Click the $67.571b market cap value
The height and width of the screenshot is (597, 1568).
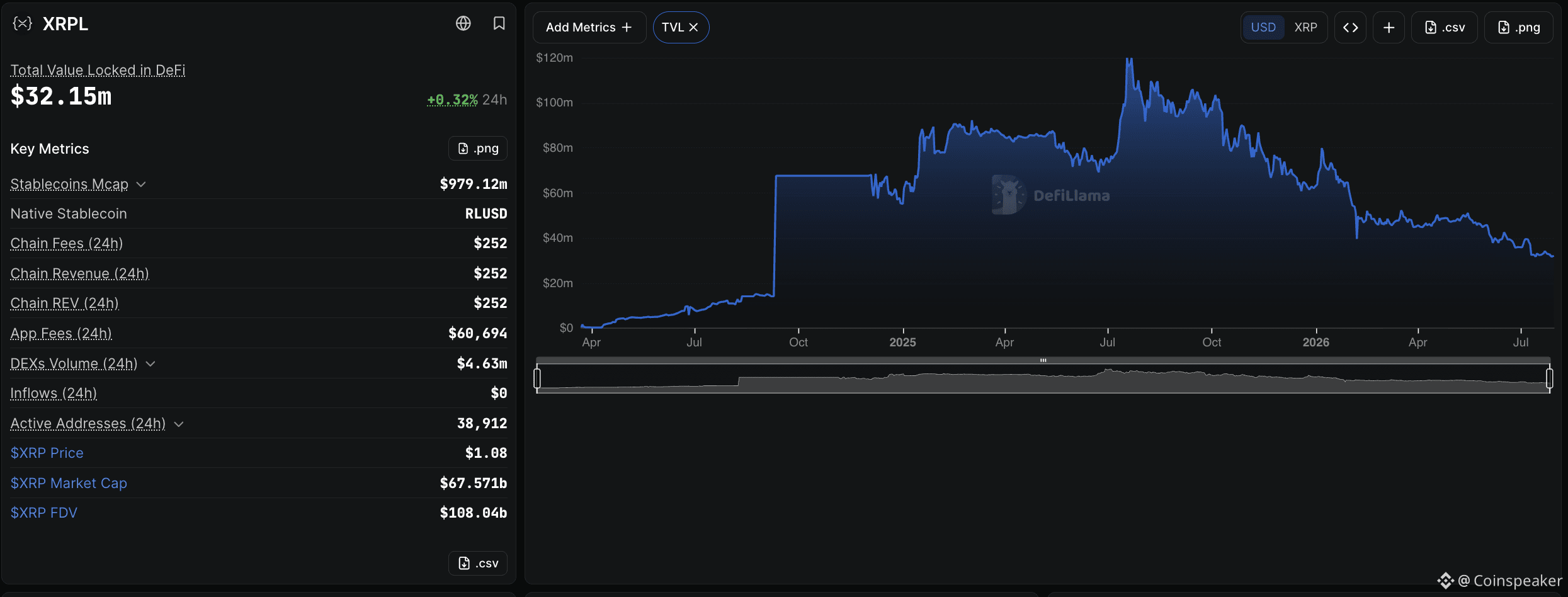[474, 483]
